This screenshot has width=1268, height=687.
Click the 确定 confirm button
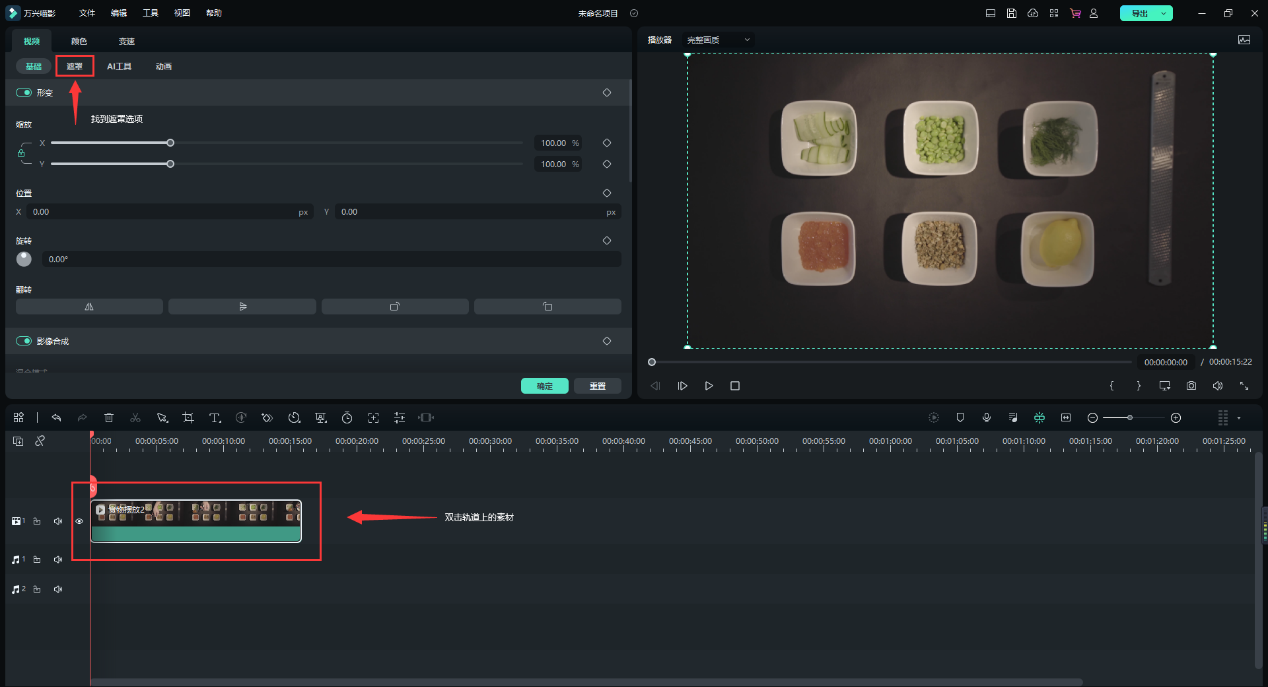coord(544,386)
